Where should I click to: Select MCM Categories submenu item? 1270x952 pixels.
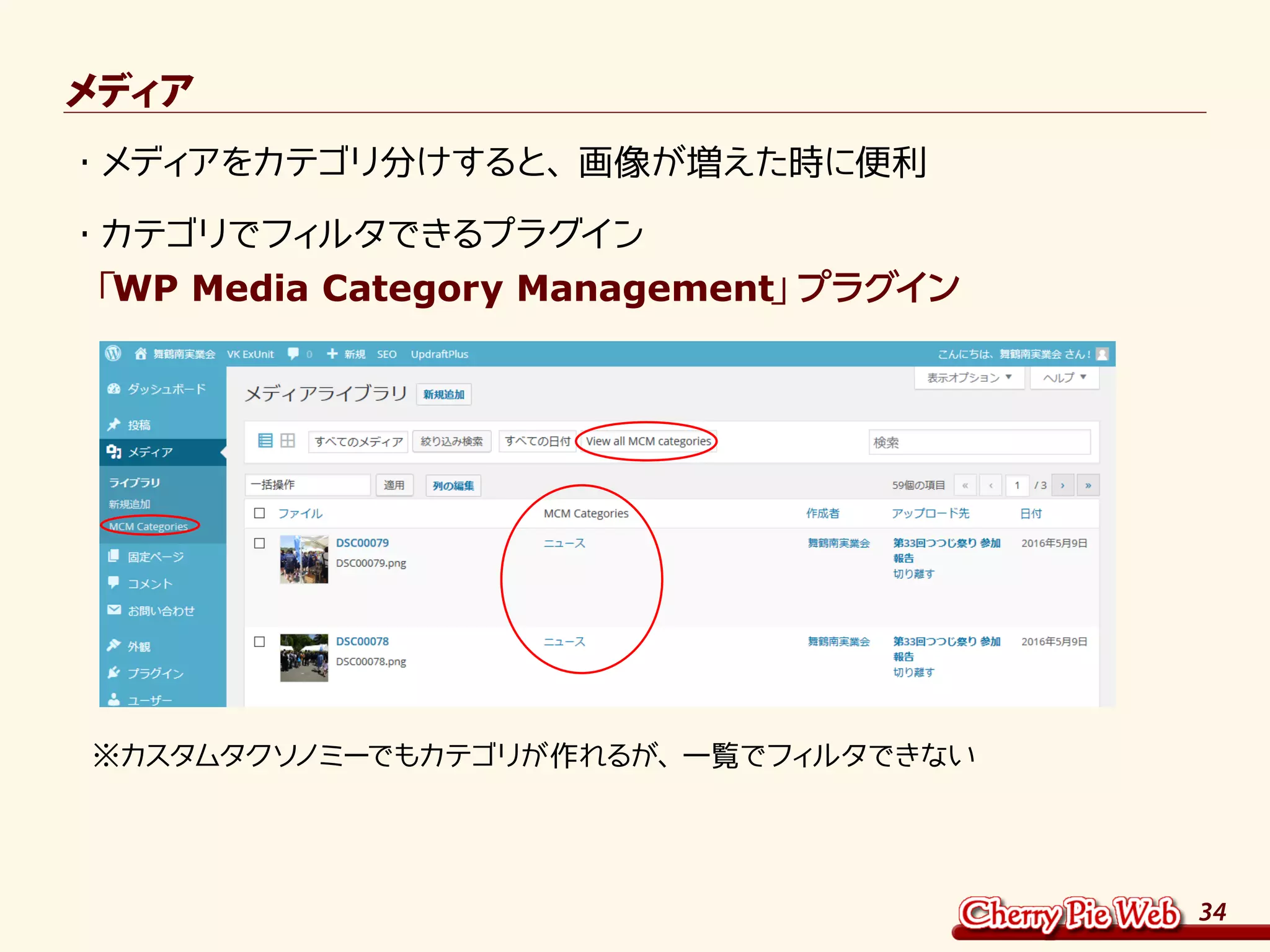148,526
